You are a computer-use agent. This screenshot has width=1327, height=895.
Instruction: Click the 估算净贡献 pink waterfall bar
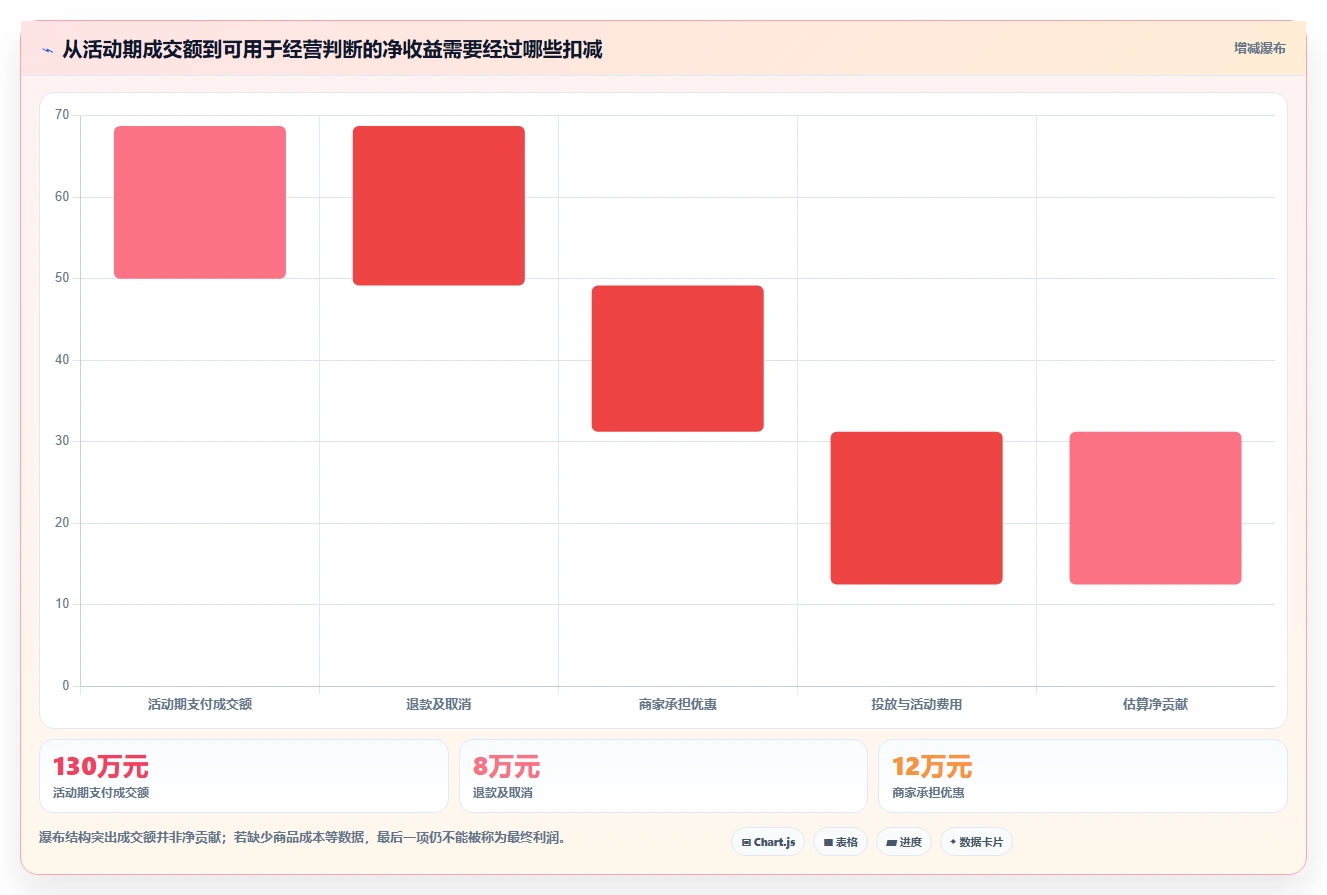point(1156,508)
